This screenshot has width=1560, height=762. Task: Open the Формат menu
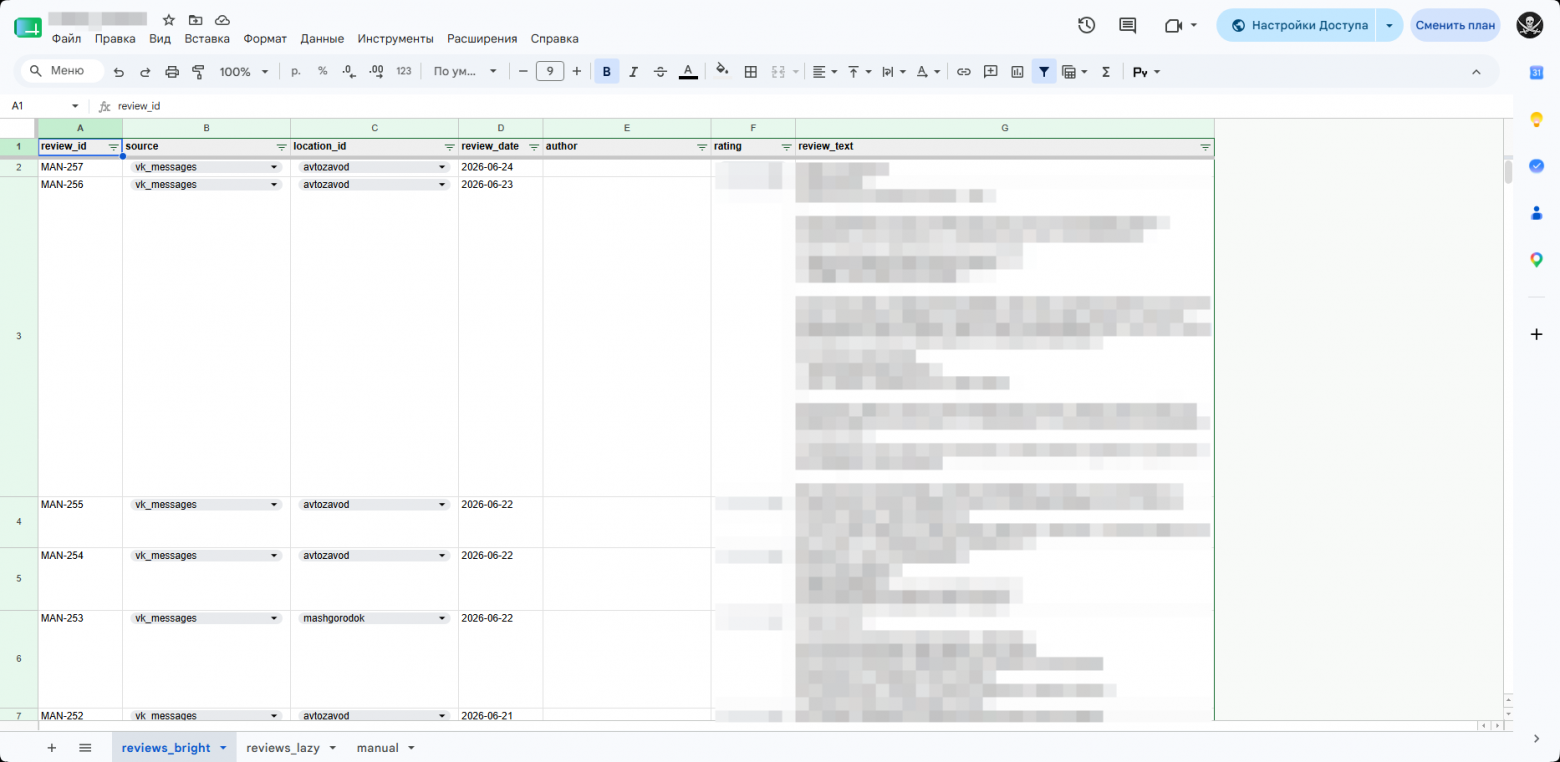point(265,39)
